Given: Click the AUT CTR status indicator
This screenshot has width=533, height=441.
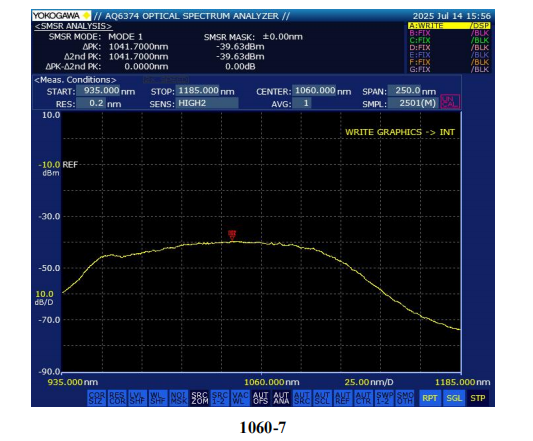Looking at the screenshot, I should [363, 398].
